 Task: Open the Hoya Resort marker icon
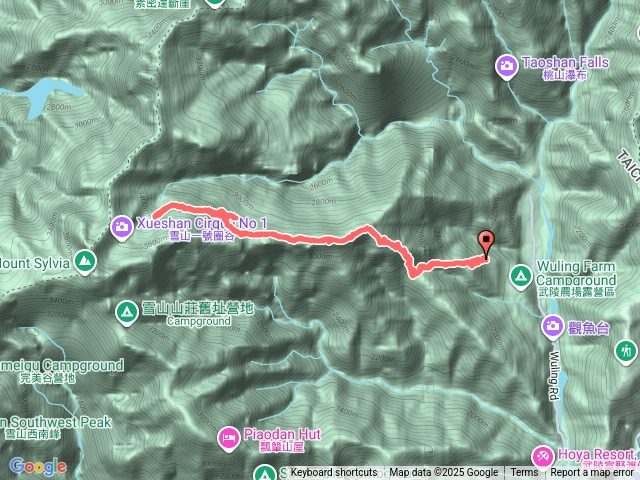point(543,456)
